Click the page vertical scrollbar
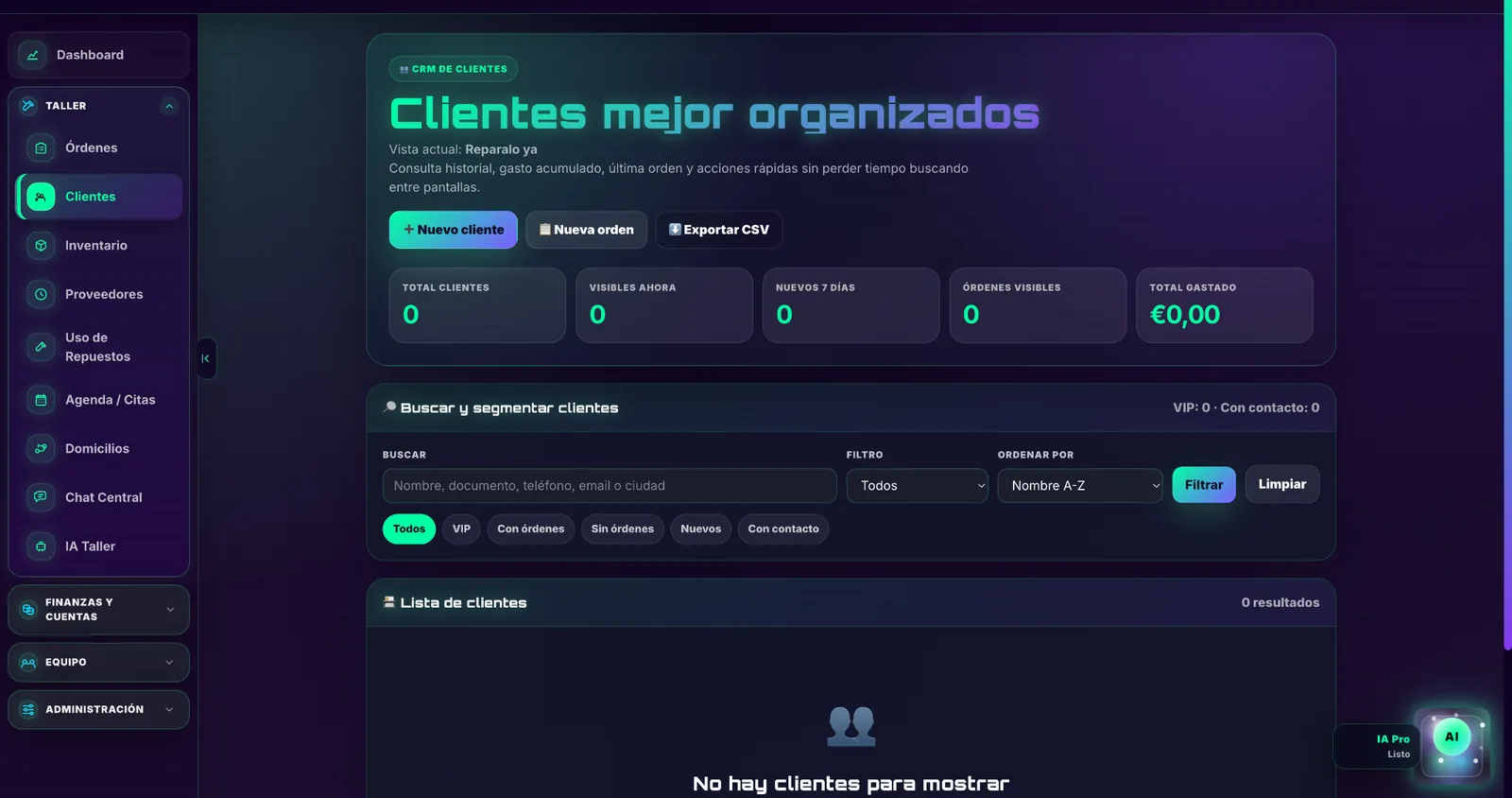 click(x=1507, y=325)
